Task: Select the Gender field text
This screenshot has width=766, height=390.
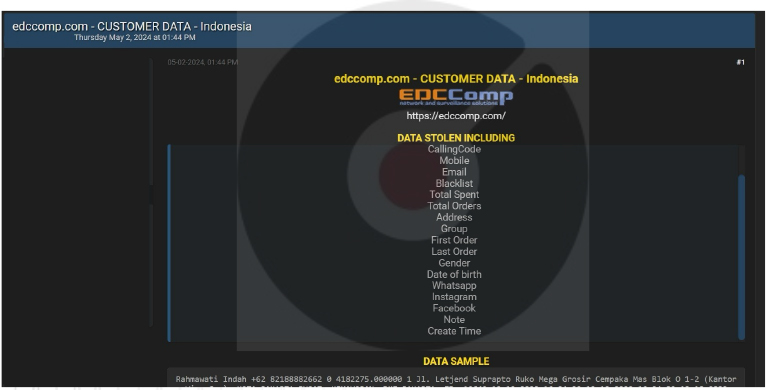Action: 454,263
